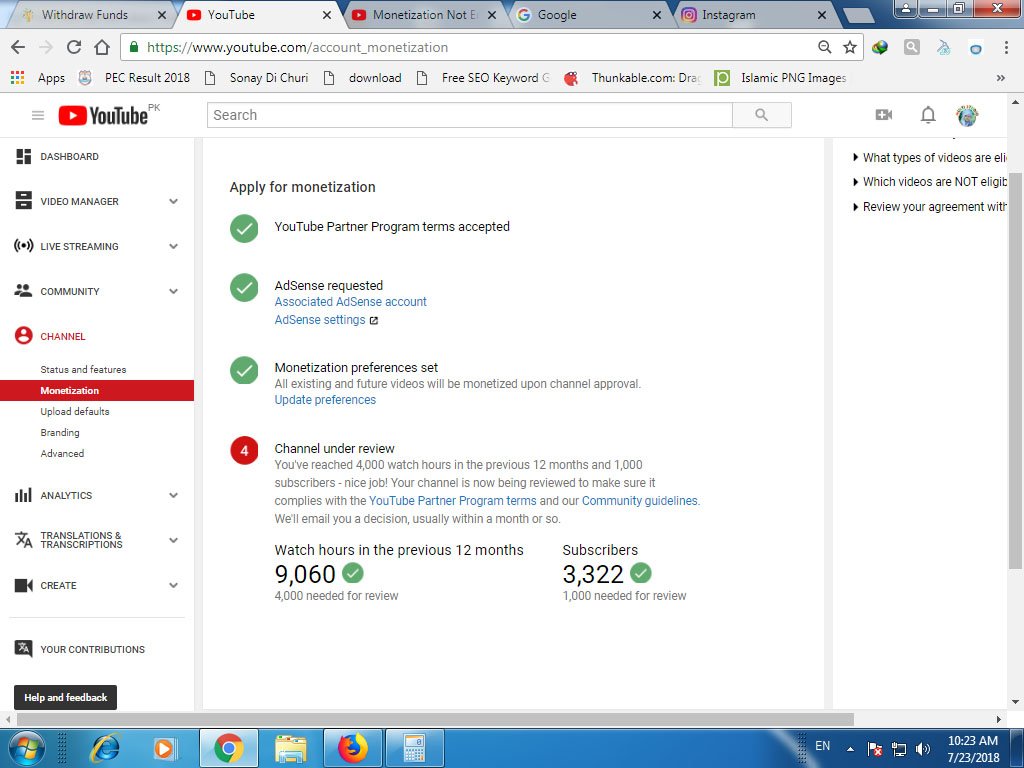Expand the Analytics section
The image size is (1024, 768).
coord(173,495)
